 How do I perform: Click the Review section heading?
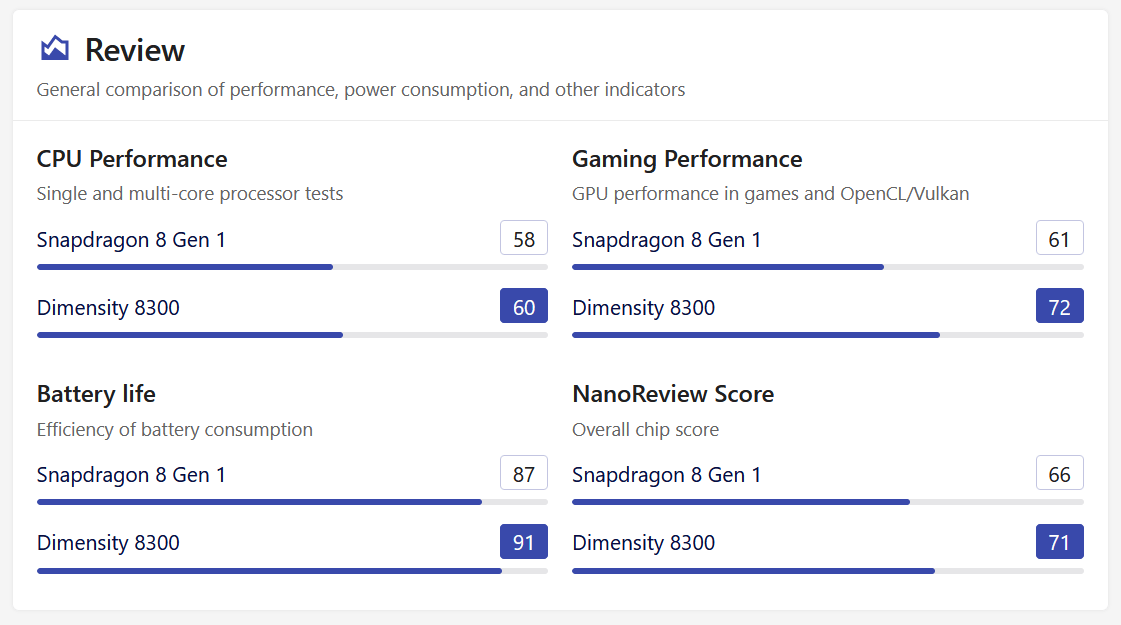pyautogui.click(x=134, y=50)
